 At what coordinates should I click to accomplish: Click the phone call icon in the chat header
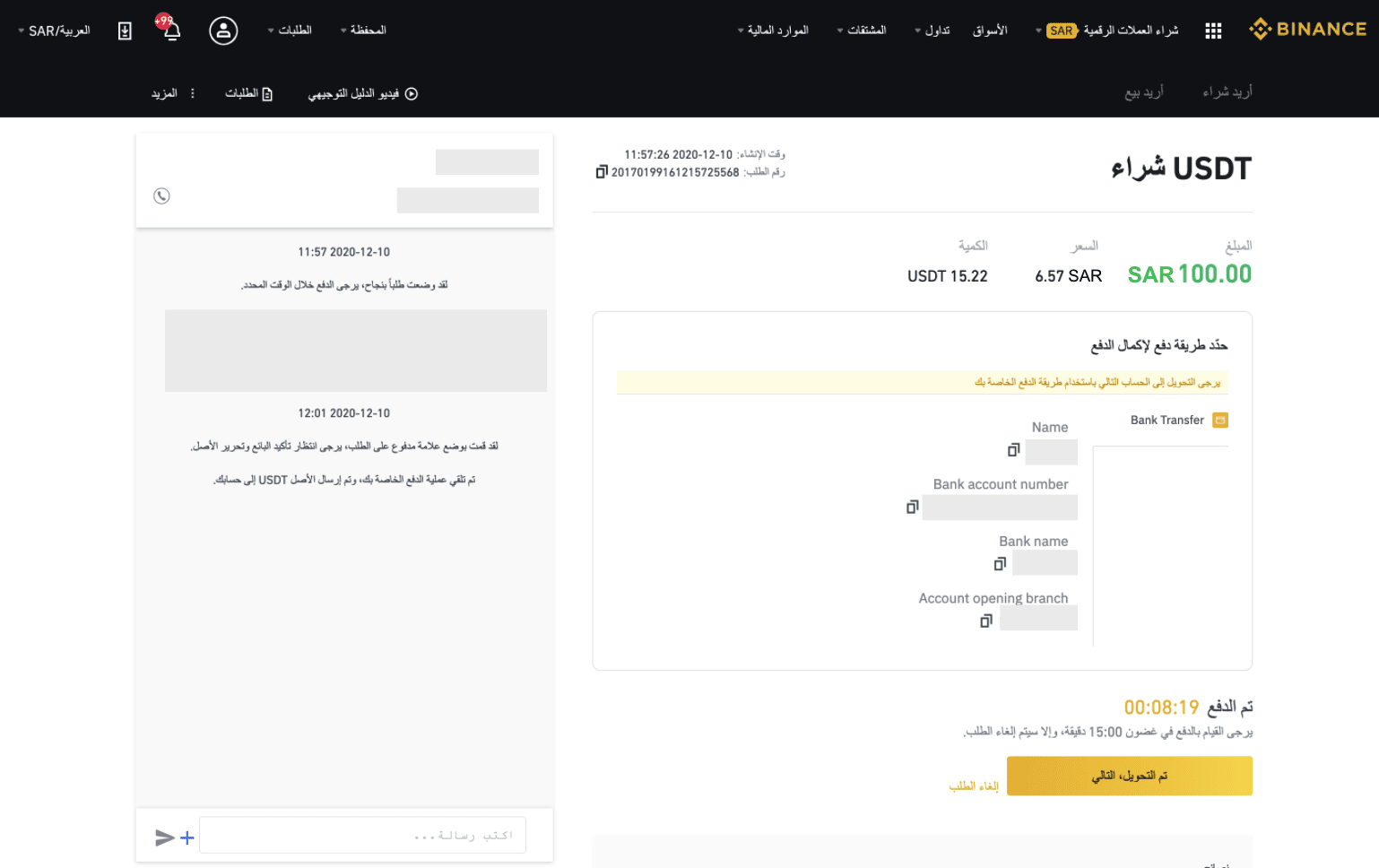(x=161, y=195)
